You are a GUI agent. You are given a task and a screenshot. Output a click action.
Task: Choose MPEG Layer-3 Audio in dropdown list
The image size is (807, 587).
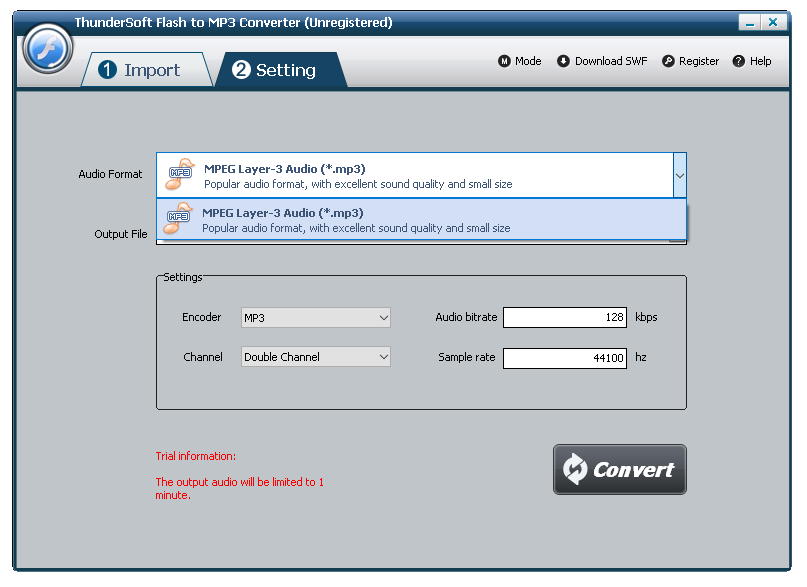[422, 220]
